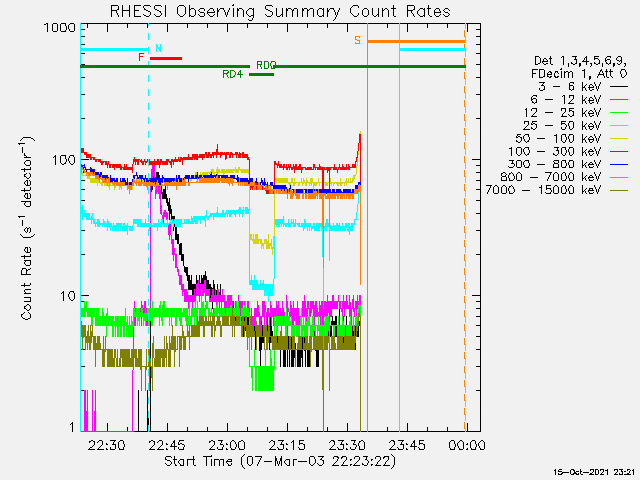Click the green 'RD0' decimation flag label
Screen dimensions: 640x480
pos(266,65)
